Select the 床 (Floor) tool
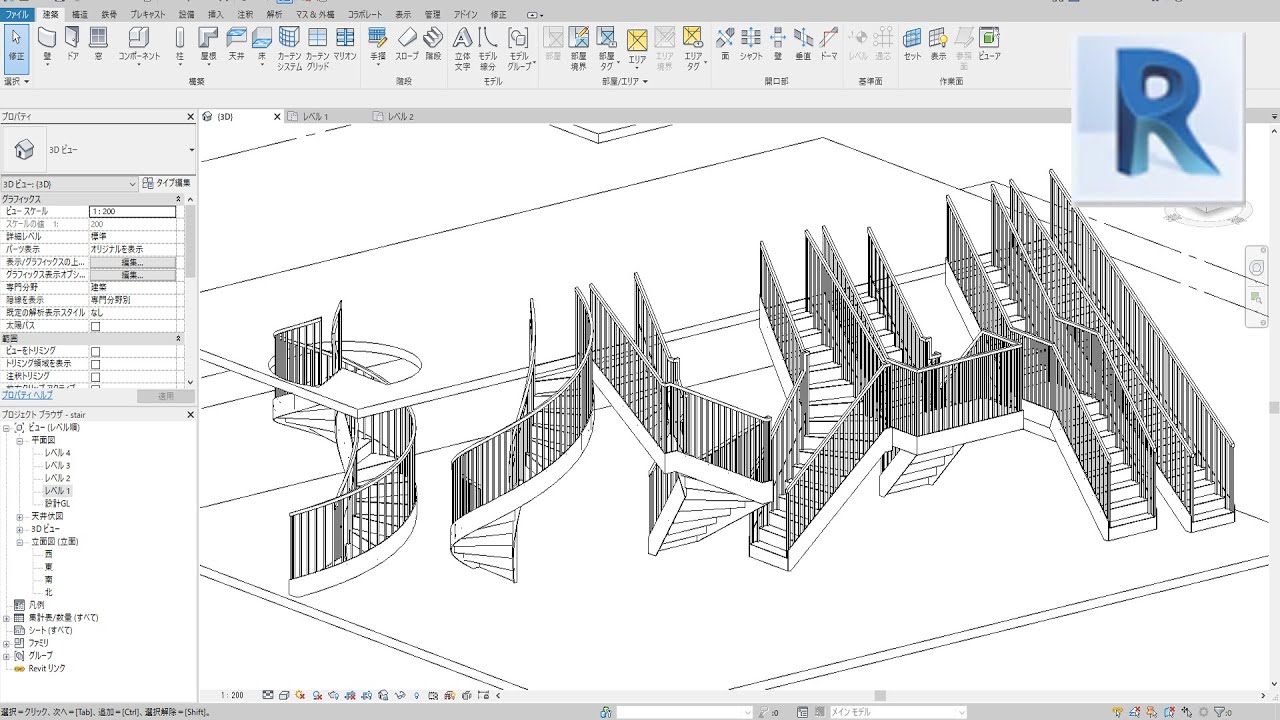Screen dimensions: 1280x720 (x=262, y=45)
